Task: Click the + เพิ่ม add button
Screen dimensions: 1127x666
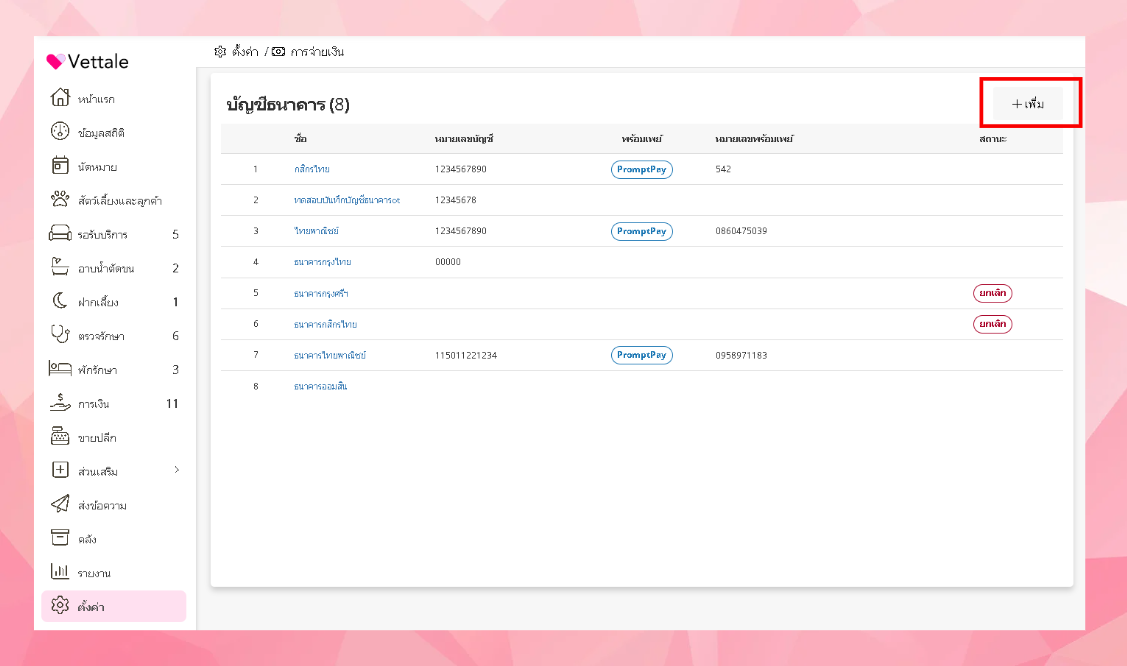Action: [1028, 104]
